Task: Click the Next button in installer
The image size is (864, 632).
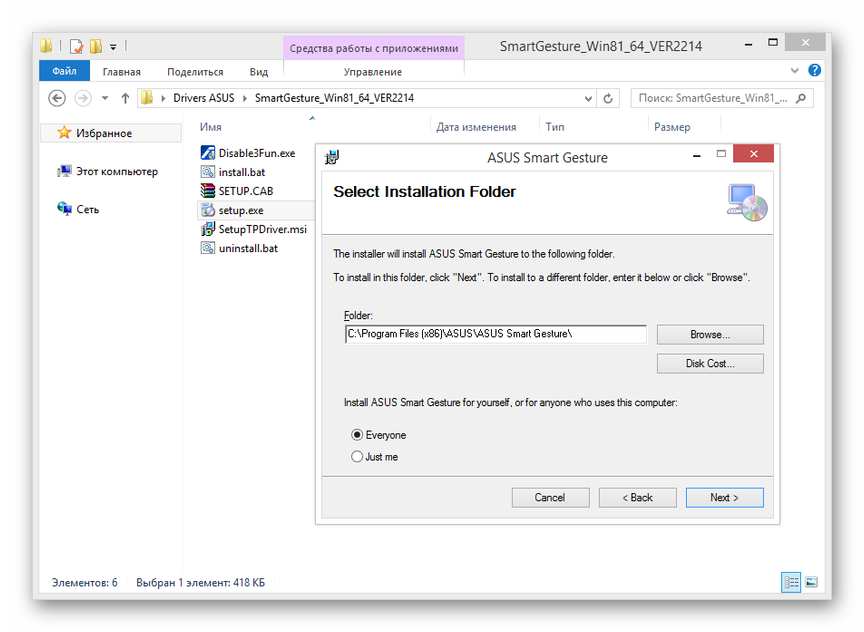Action: tap(724, 497)
